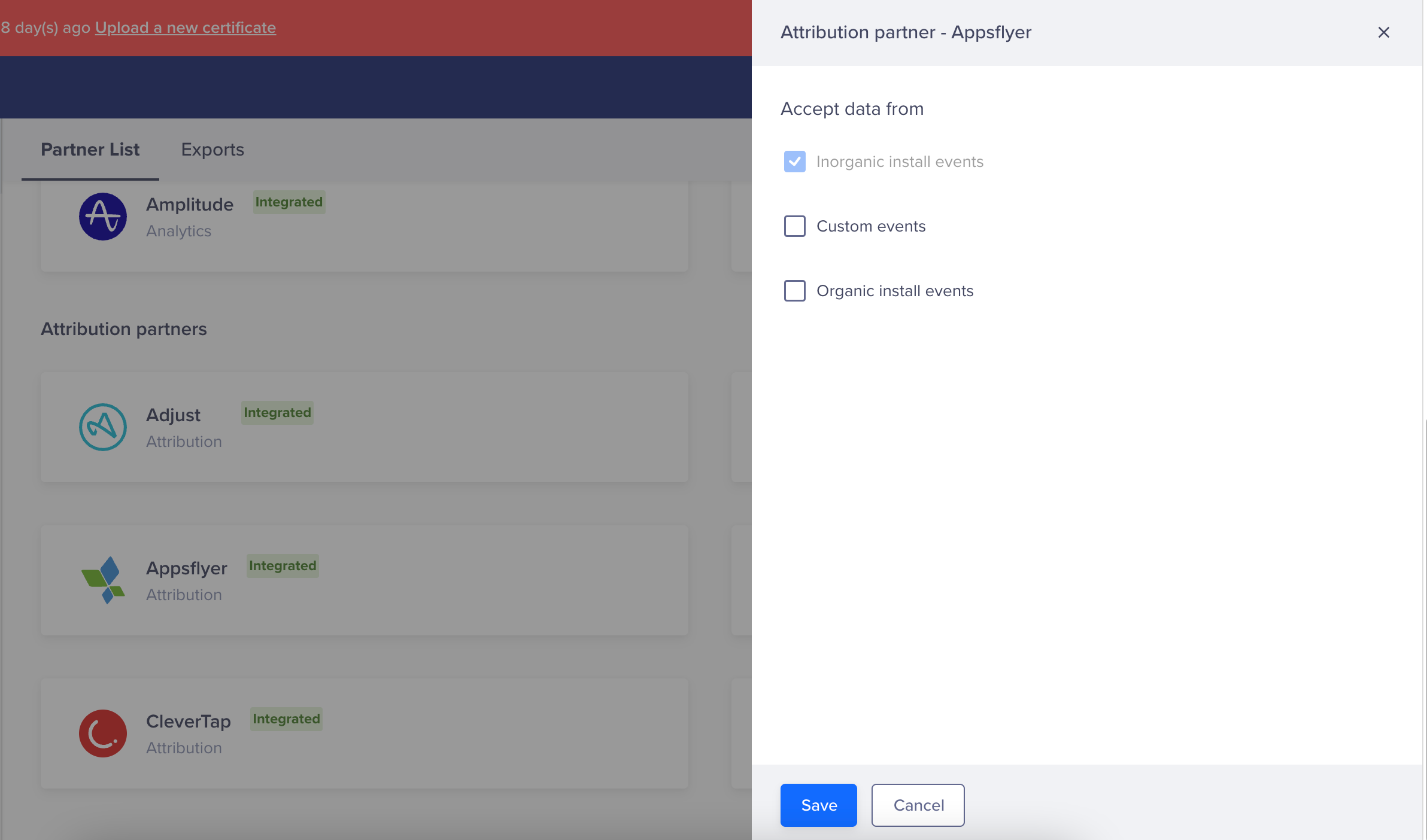Click the Organic install events label

pos(895,291)
